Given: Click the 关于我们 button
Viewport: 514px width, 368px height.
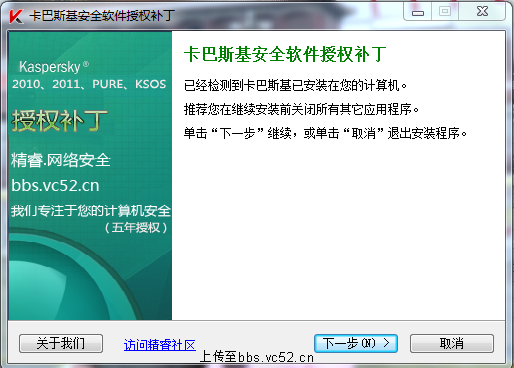Looking at the screenshot, I should coord(61,343).
